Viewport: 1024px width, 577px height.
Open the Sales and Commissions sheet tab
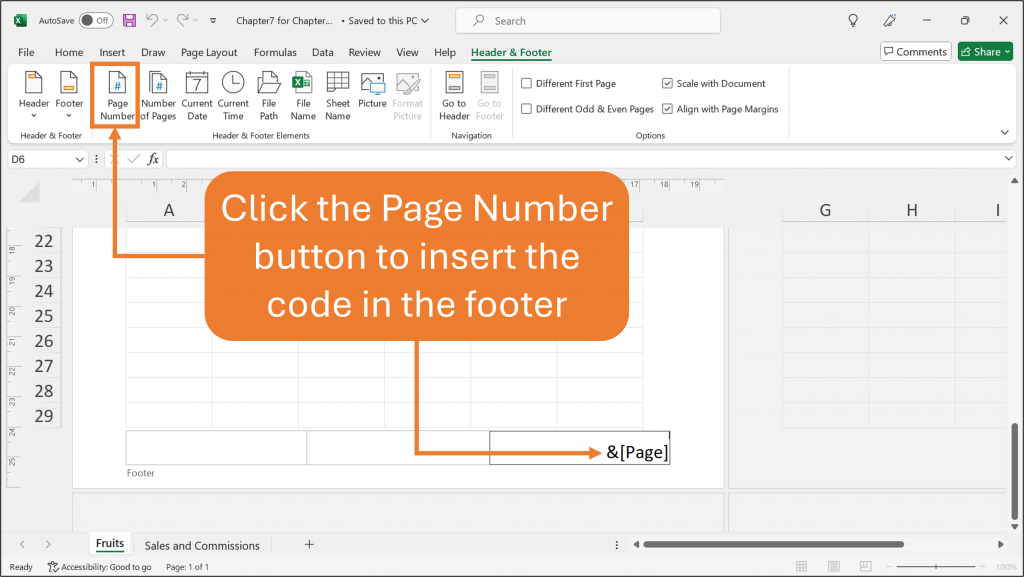[201, 545]
